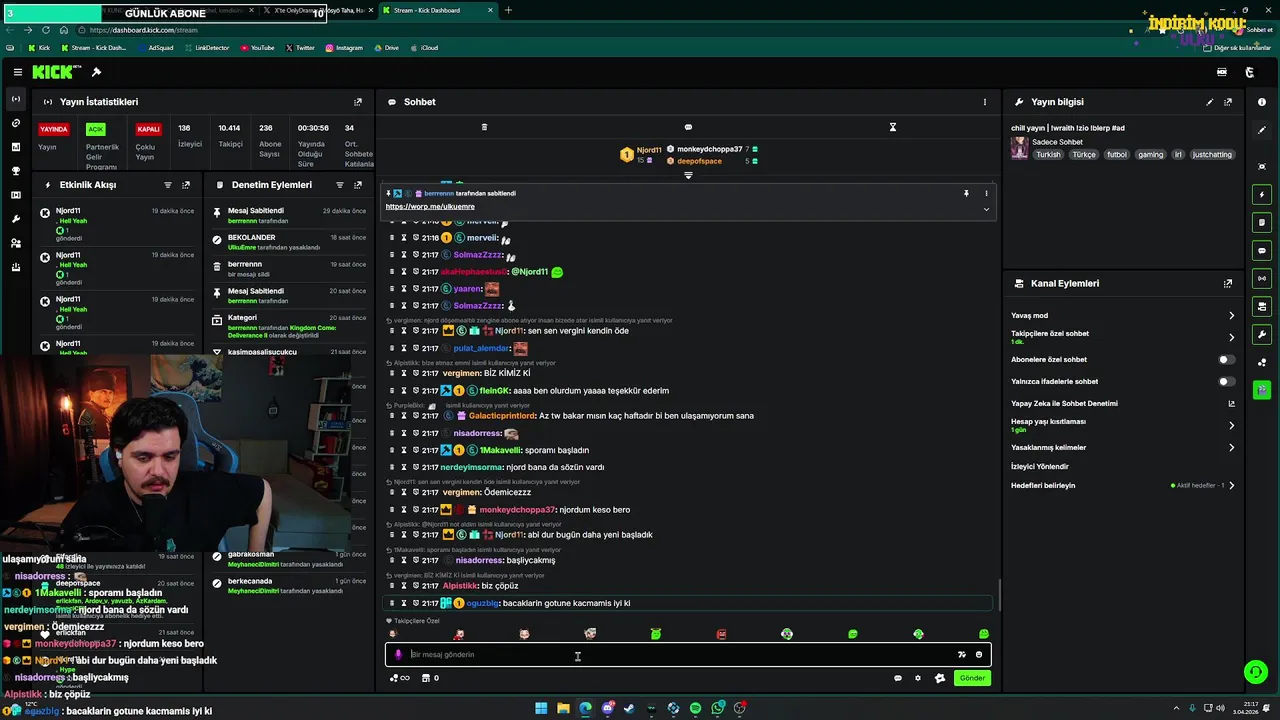This screenshot has width=1280, height=720.
Task: Expand Yavaş mod settings
Action: point(1231,315)
